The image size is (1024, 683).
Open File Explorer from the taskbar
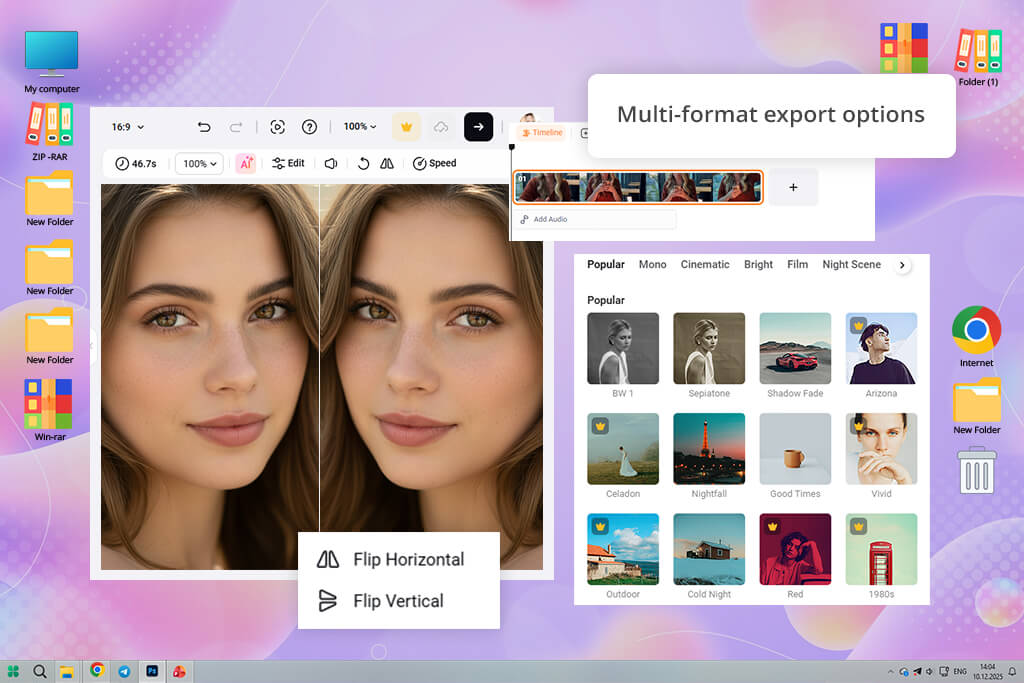(67, 671)
